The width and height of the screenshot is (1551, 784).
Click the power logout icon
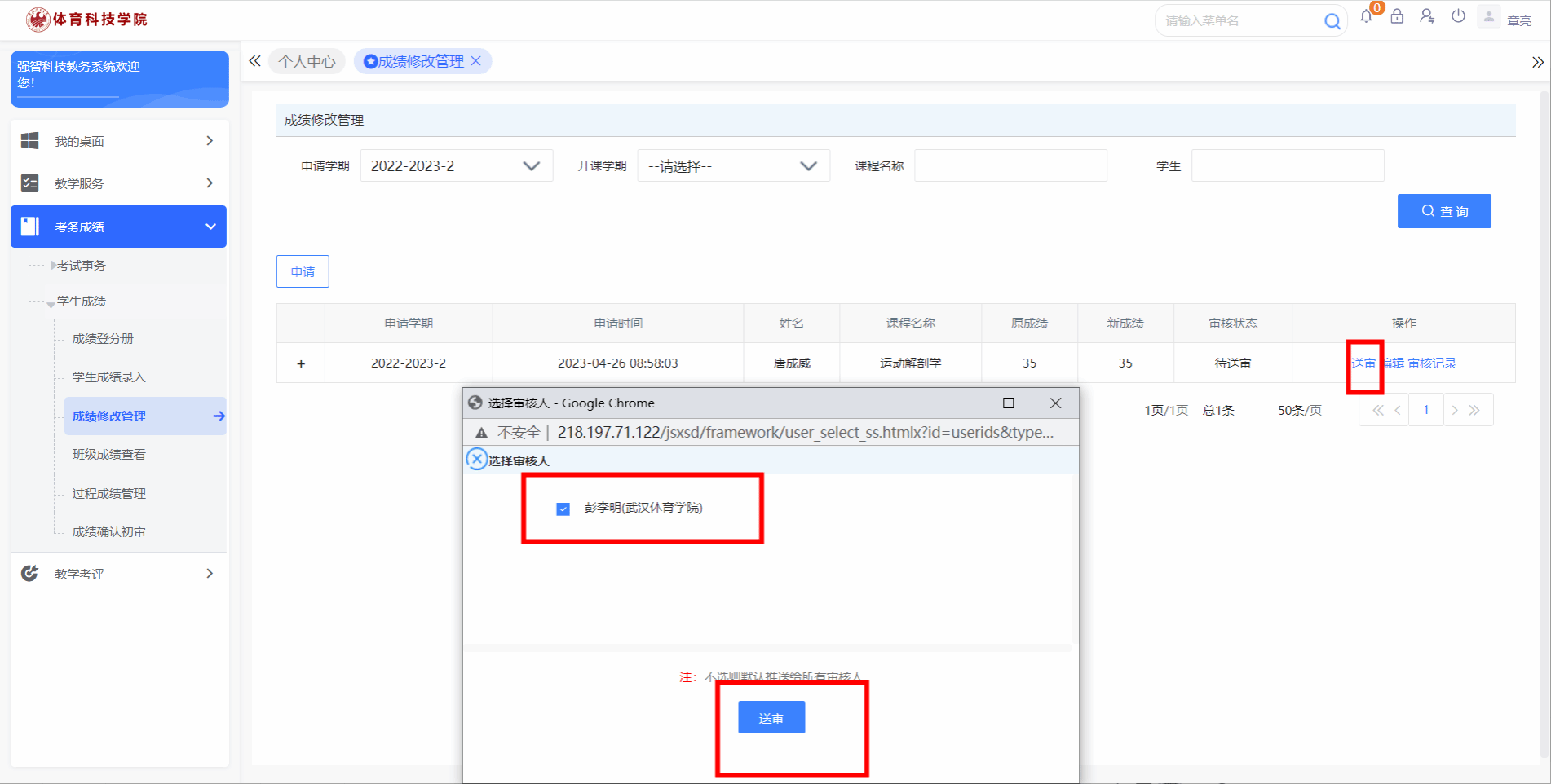(x=1458, y=17)
